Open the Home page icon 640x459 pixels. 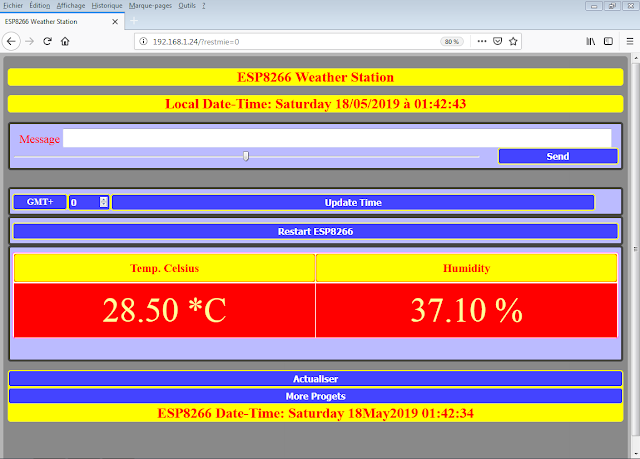[65, 41]
